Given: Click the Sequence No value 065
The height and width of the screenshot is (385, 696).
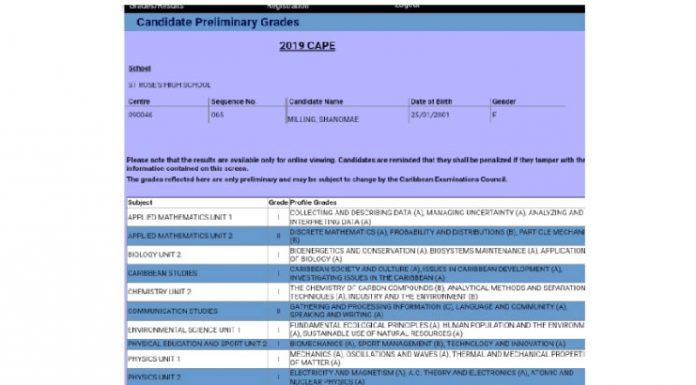Looking at the screenshot, I should pos(218,115).
